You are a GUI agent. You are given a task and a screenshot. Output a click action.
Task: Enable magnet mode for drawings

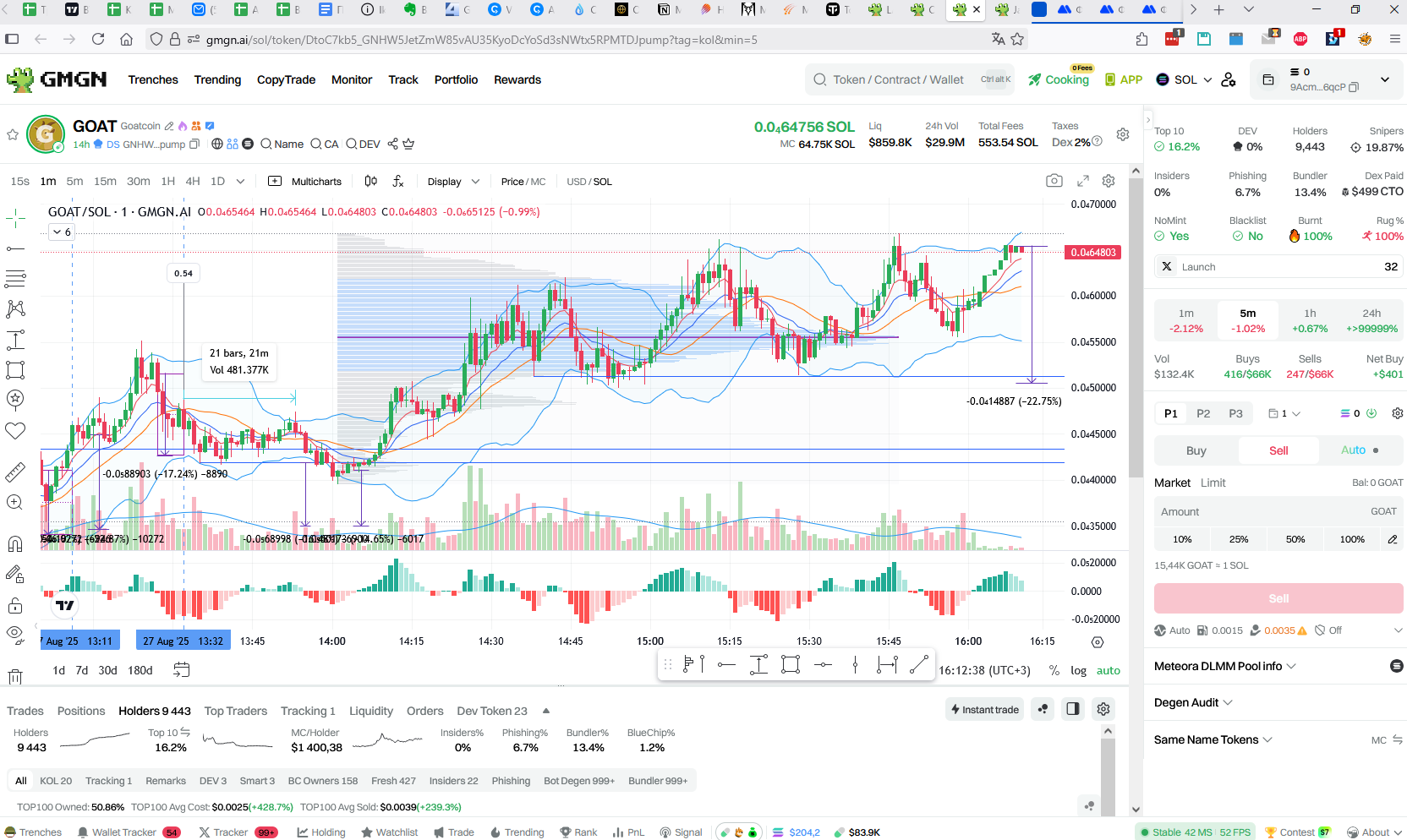tap(15, 543)
